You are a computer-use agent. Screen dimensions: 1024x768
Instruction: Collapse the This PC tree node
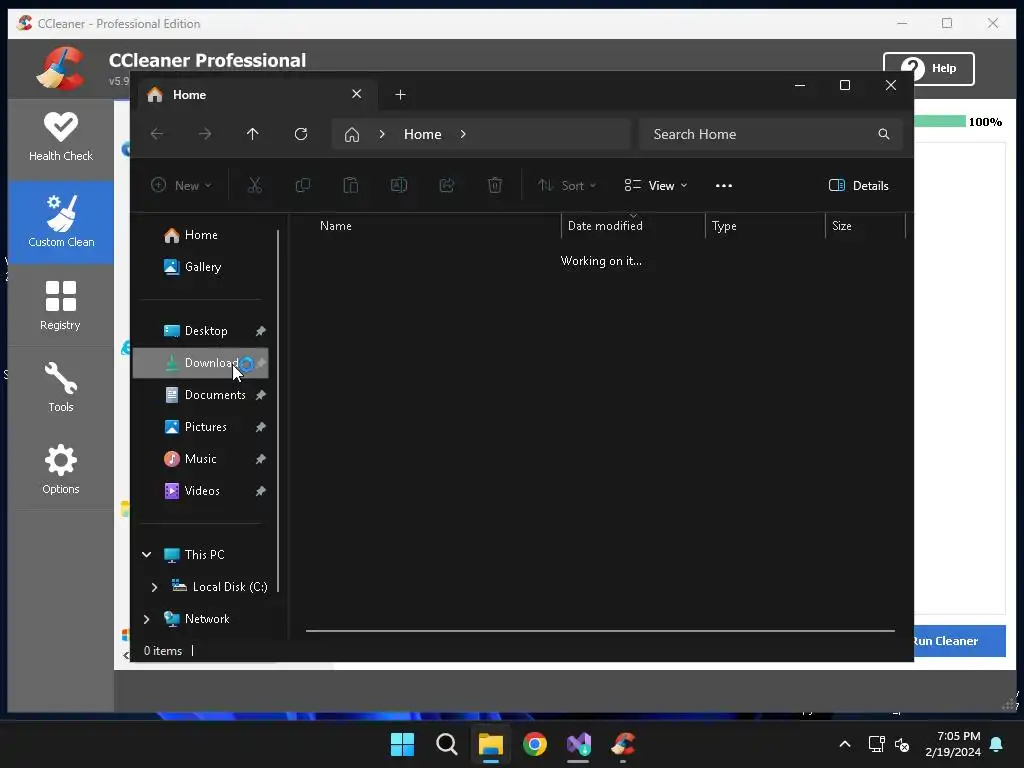[x=146, y=555]
